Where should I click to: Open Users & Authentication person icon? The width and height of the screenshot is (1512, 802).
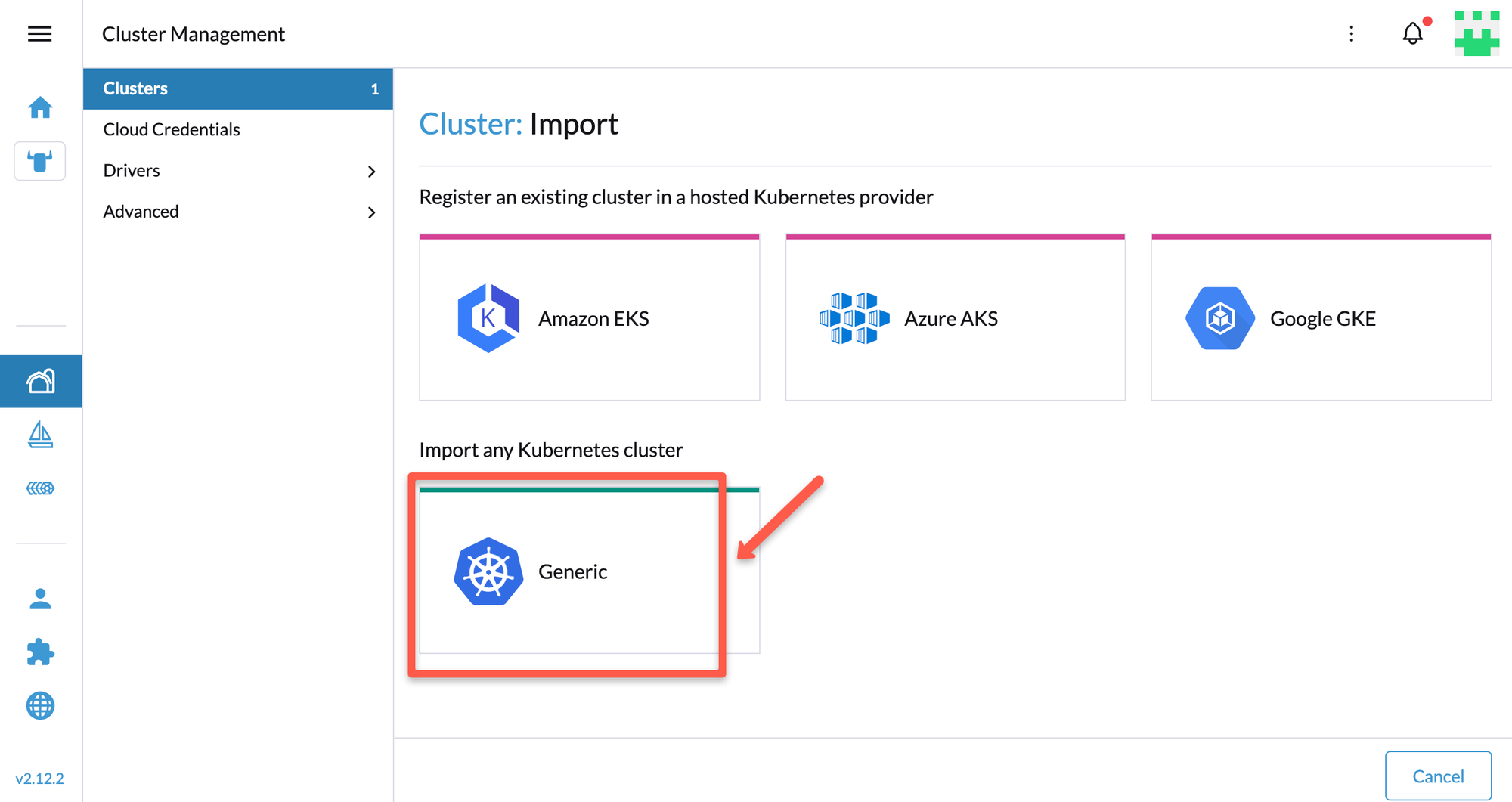click(39, 599)
